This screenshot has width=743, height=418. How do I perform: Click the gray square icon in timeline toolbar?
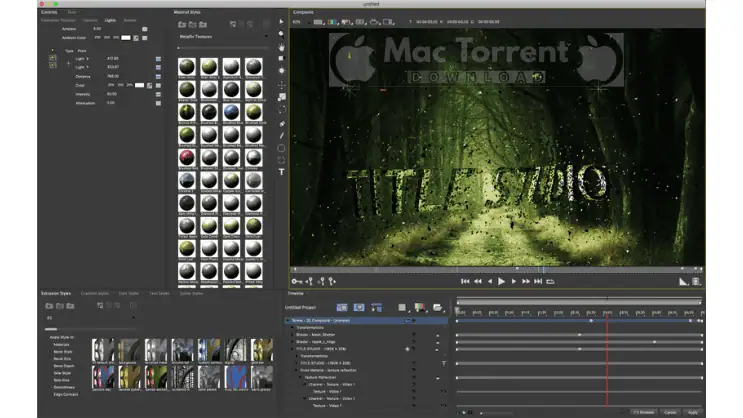coord(402,308)
